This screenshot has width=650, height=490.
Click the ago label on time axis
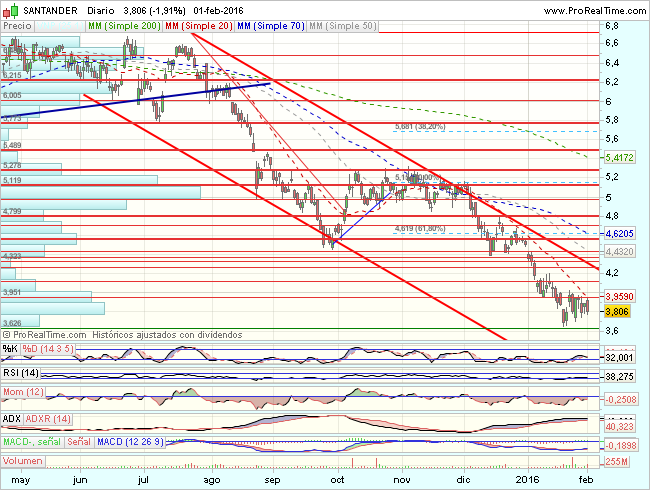tap(212, 480)
